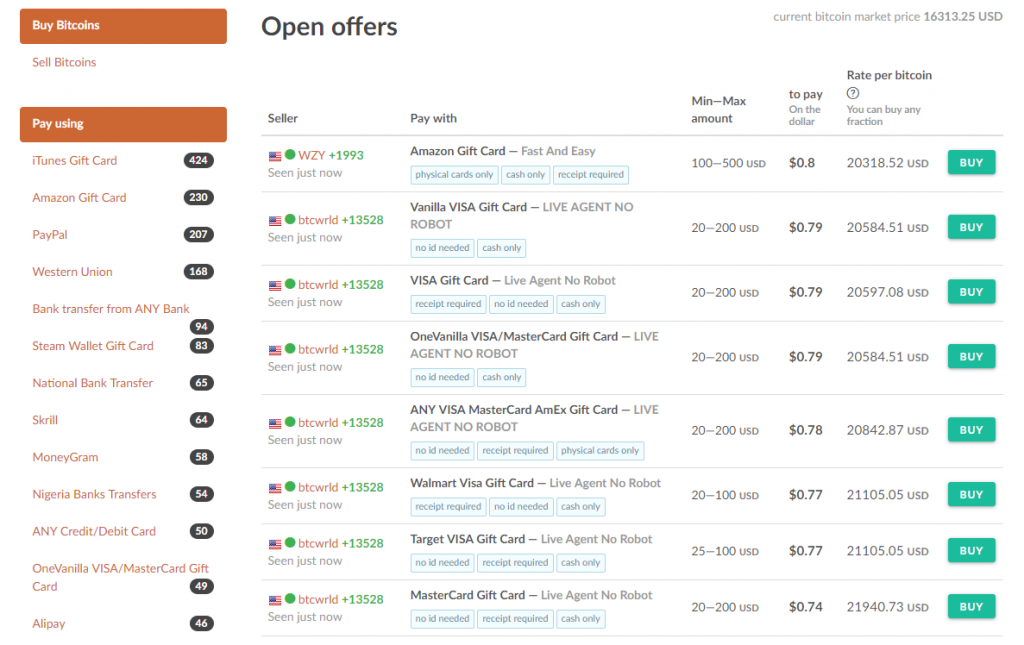The image size is (1024, 645).
Task: Choose ANY Credit/Debit Card option
Action: tap(94, 531)
